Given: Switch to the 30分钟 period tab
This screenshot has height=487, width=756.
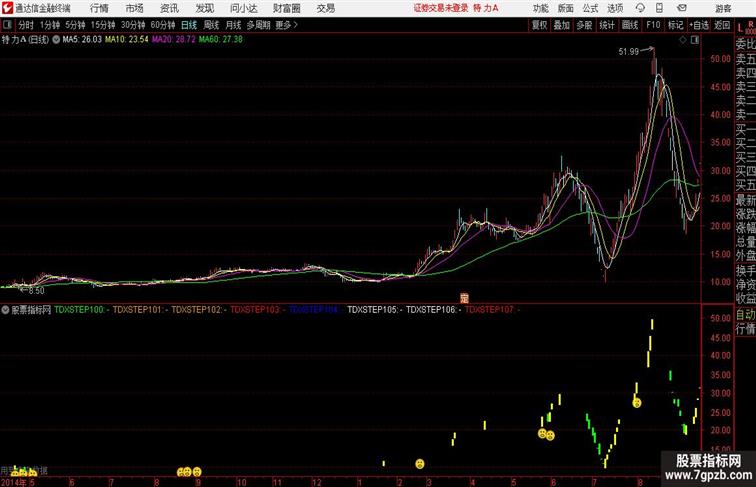Looking at the screenshot, I should [133, 25].
